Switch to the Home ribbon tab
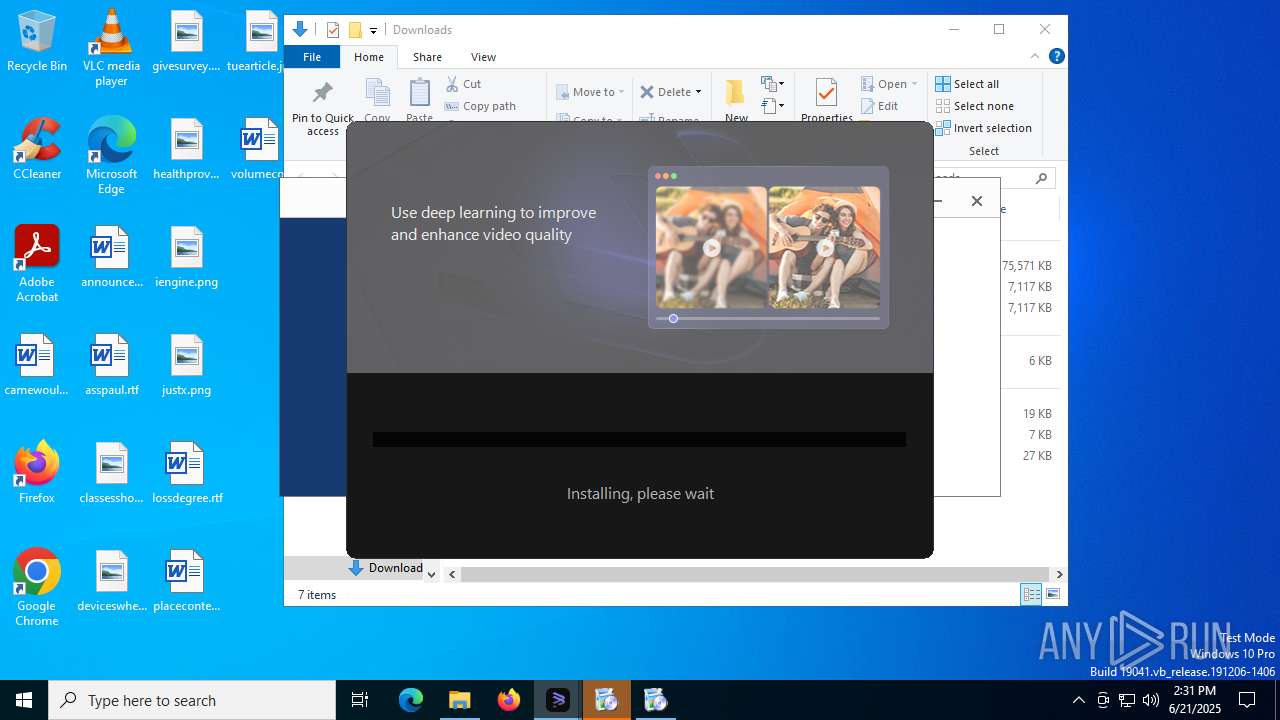 tap(369, 57)
